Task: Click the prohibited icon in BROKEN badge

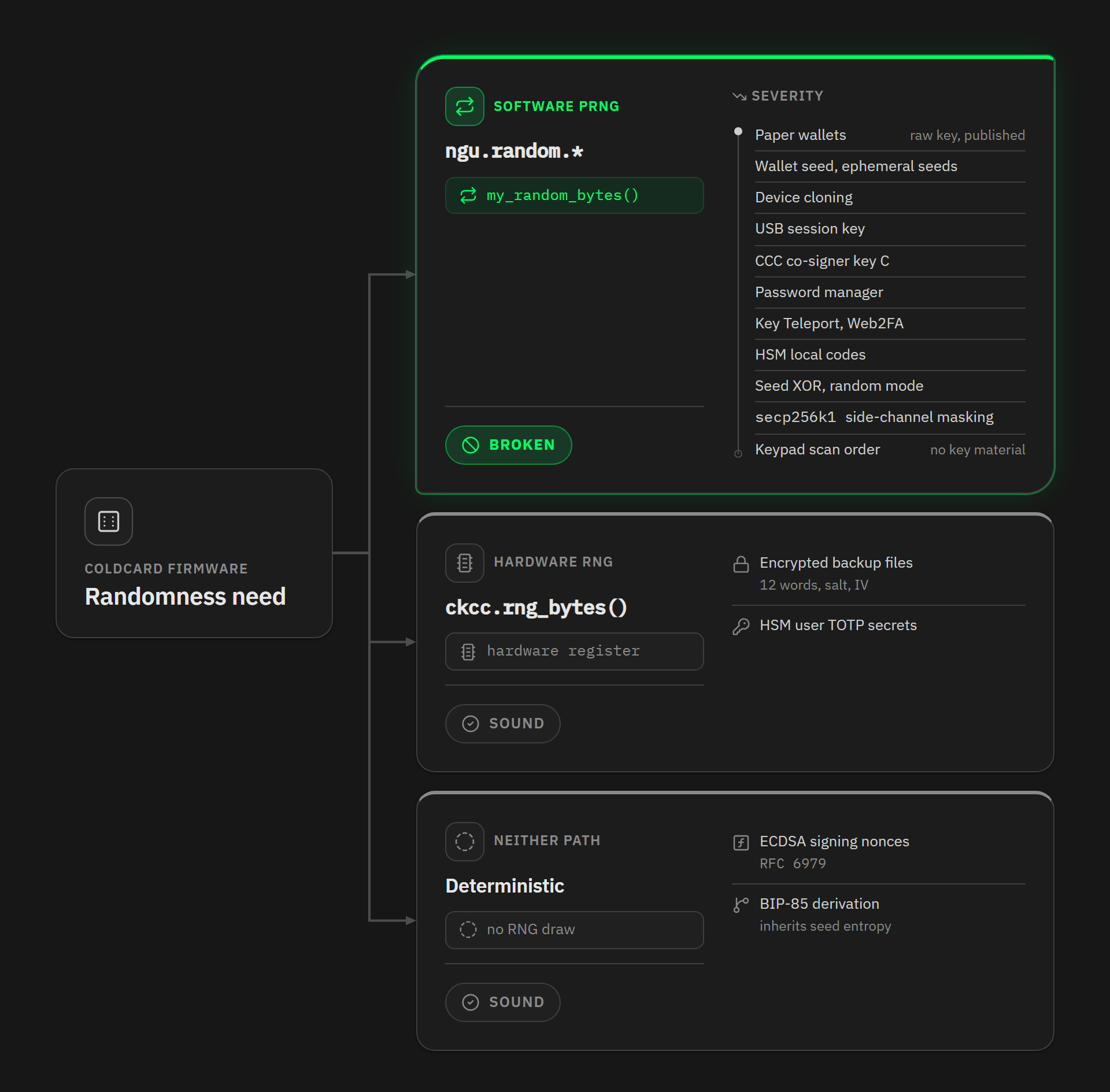Action: [x=471, y=445]
